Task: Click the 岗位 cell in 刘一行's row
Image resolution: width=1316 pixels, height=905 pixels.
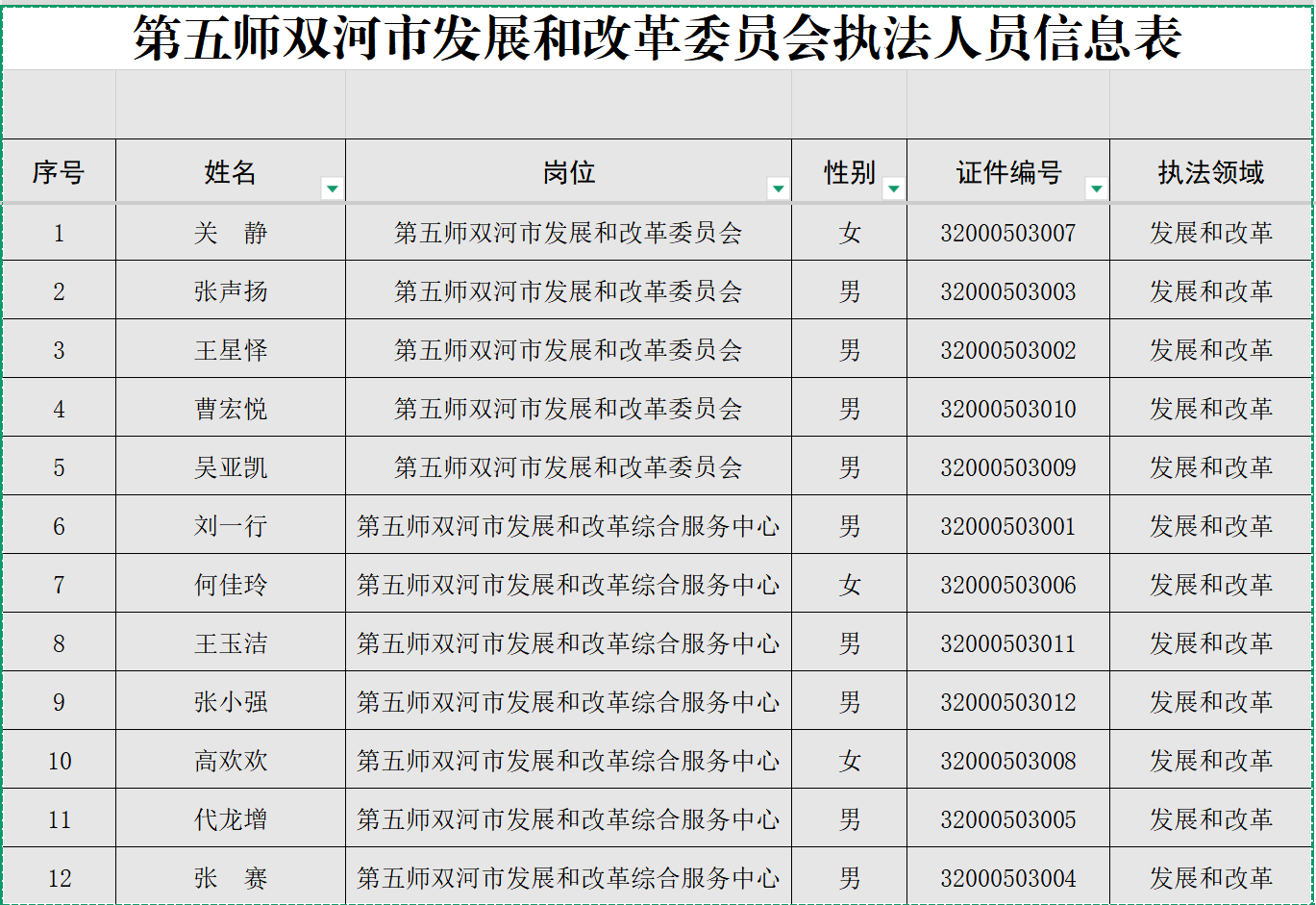Action: coord(569,526)
